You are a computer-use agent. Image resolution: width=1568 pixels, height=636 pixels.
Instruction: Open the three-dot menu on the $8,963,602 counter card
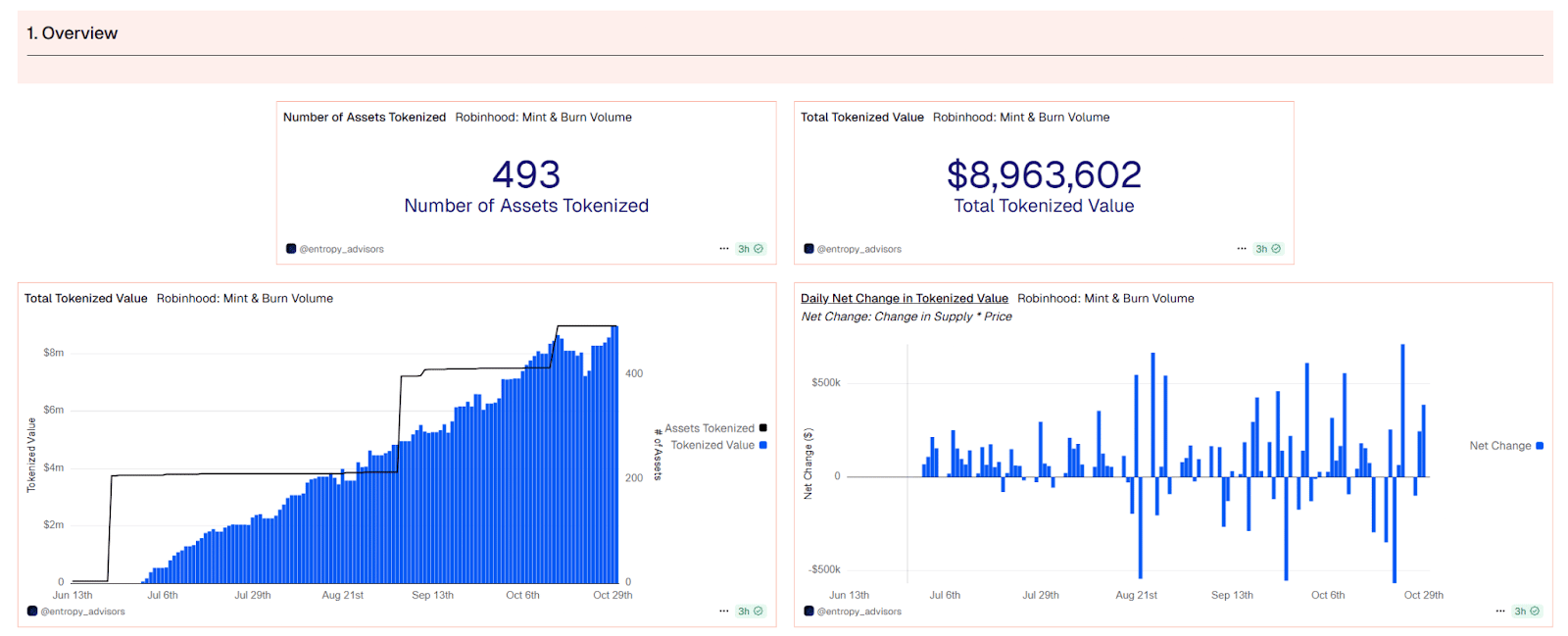(x=1242, y=249)
